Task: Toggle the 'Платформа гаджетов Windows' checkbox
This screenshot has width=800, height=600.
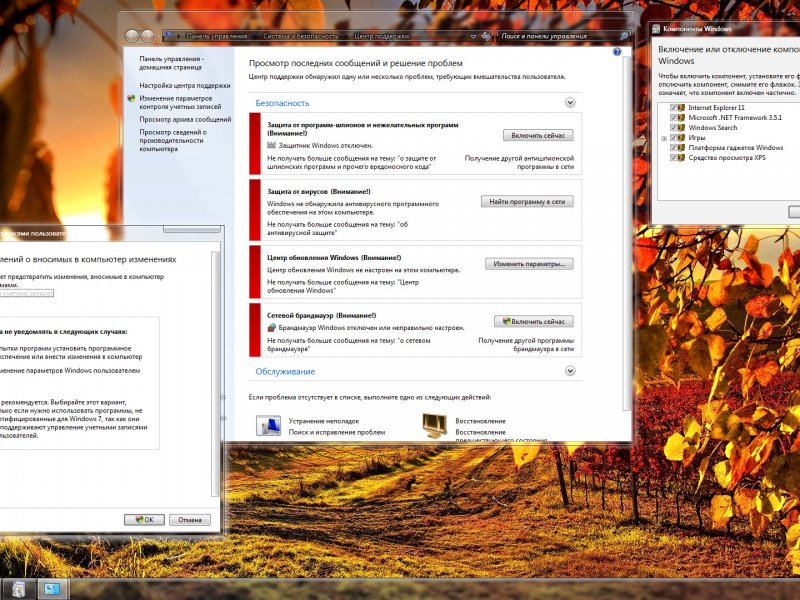Action: tap(673, 148)
